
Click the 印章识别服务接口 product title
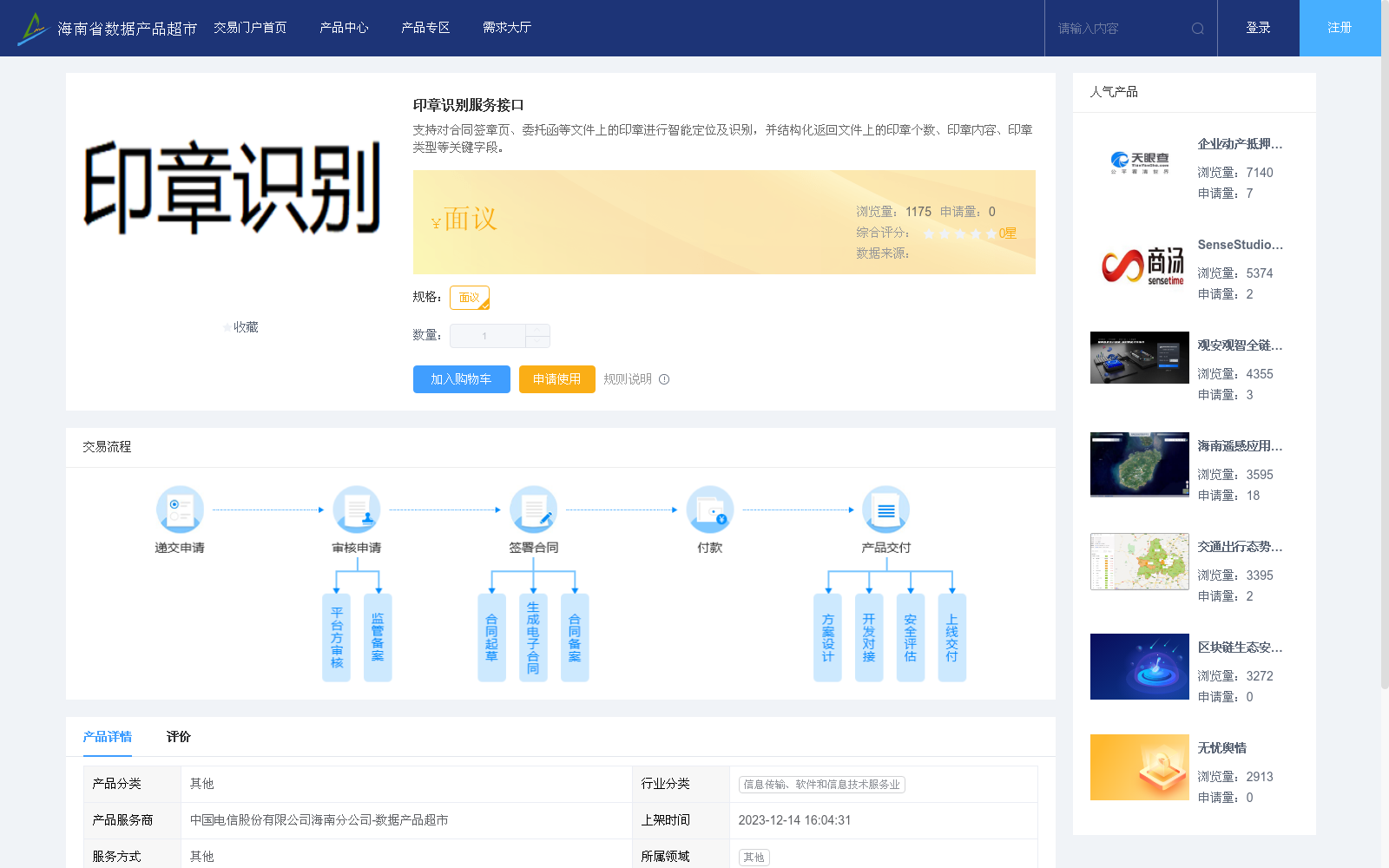pos(468,105)
